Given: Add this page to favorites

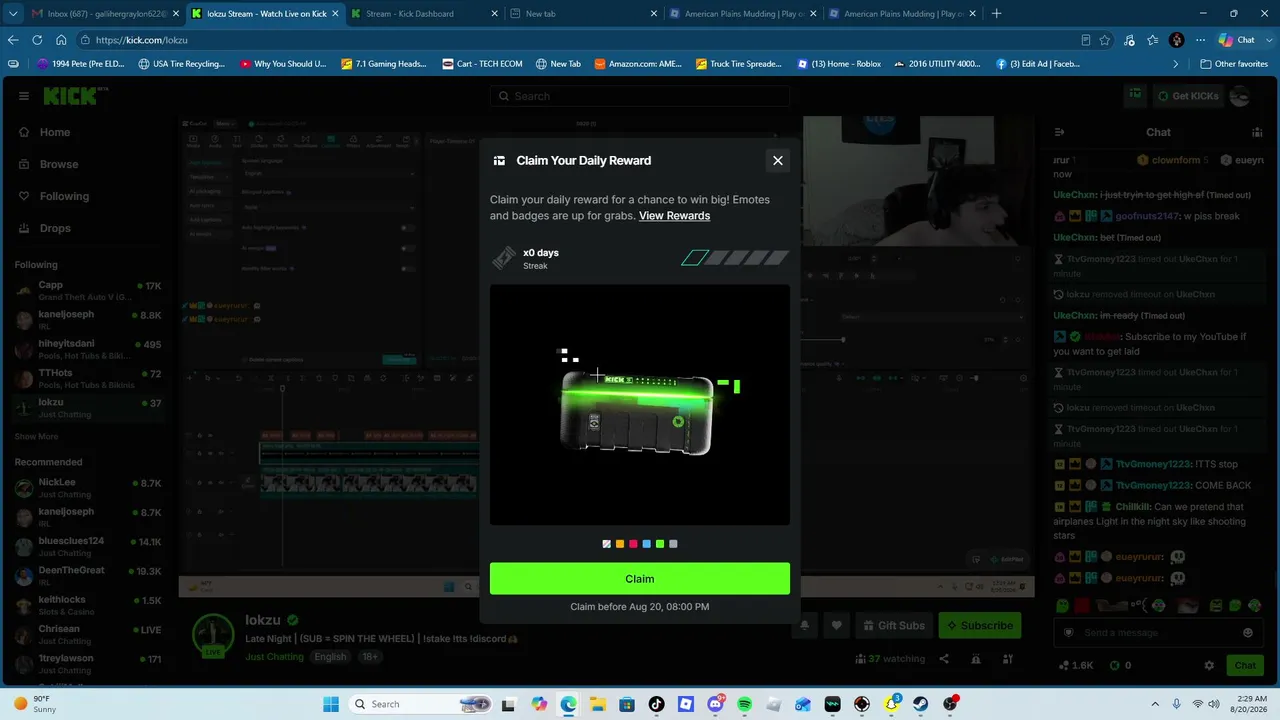Looking at the screenshot, I should pyautogui.click(x=1105, y=40).
